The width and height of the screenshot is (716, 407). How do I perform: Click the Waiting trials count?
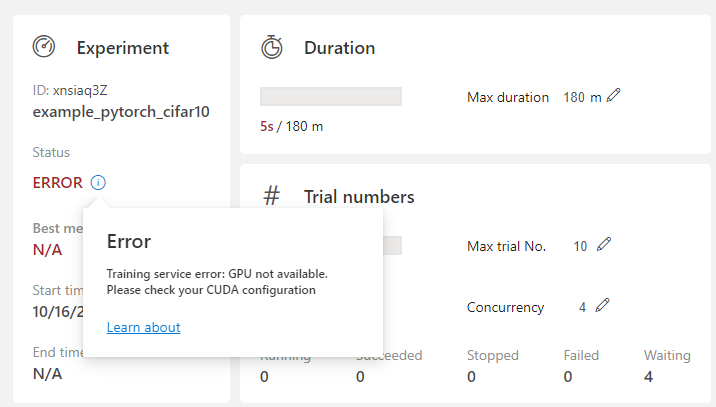[x=649, y=377]
